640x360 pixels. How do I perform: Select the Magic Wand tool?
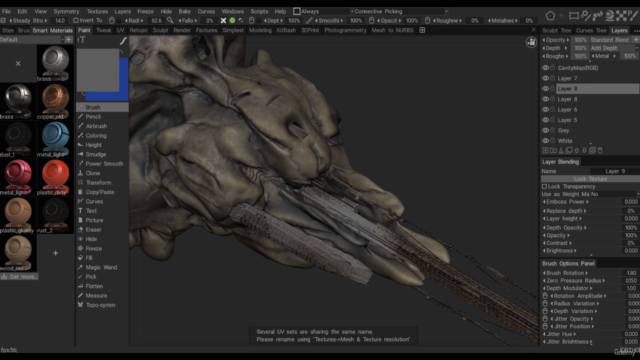coord(102,267)
